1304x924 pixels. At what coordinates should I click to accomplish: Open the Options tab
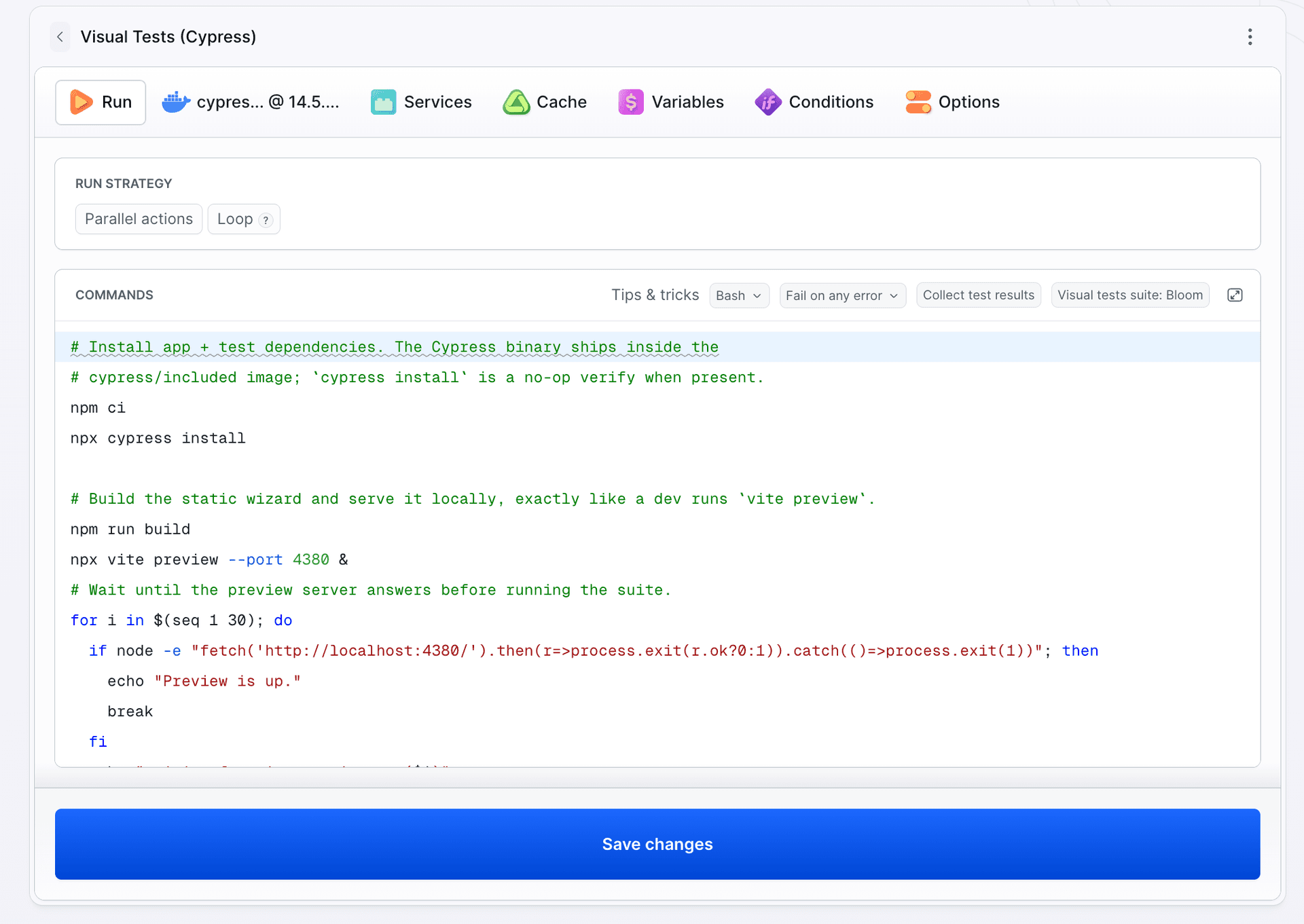click(x=952, y=102)
